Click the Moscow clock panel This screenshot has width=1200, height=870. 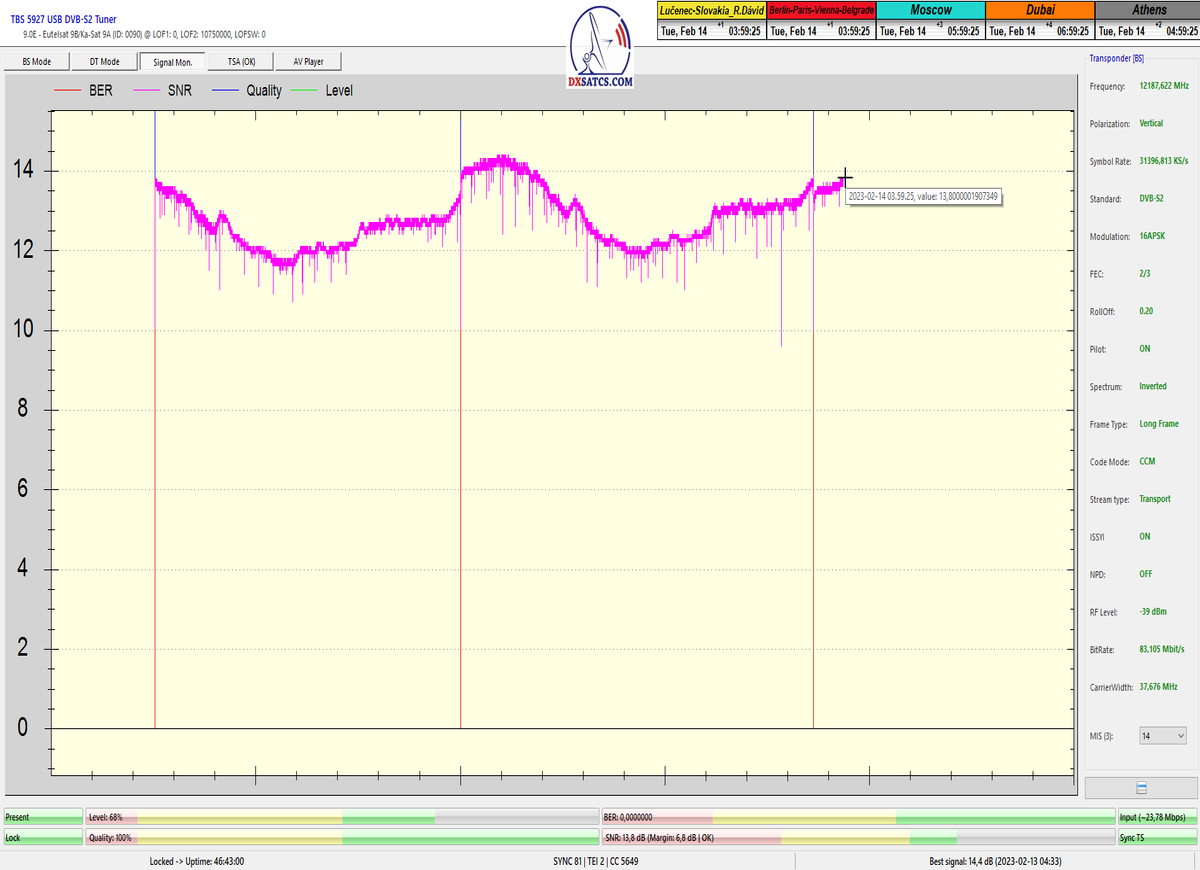(x=930, y=20)
